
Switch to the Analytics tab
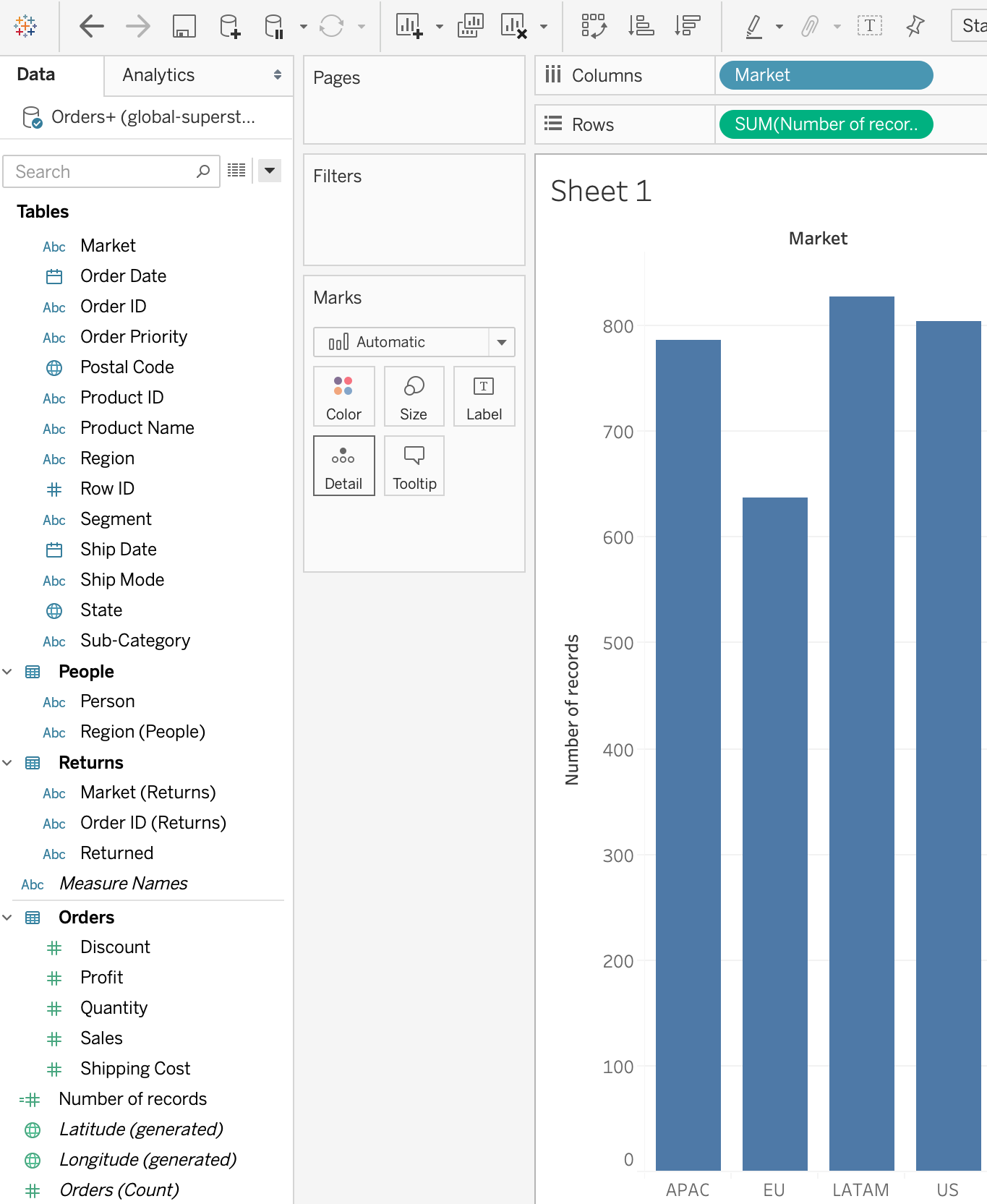coord(158,75)
